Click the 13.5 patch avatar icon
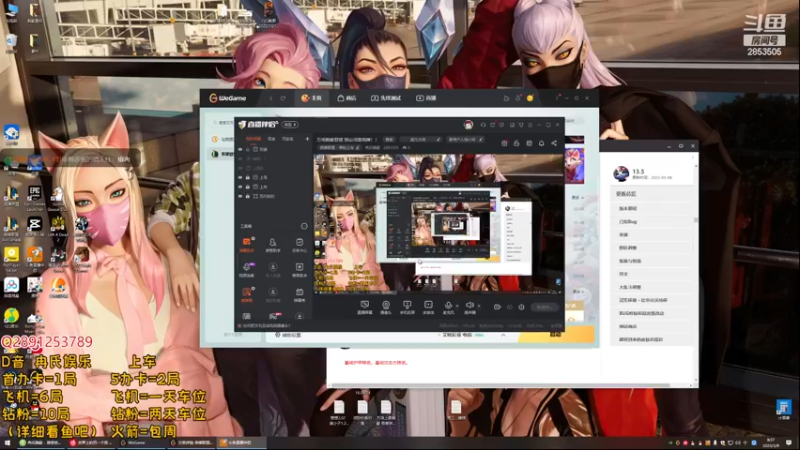Image resolution: width=800 pixels, height=450 pixels. (621, 174)
